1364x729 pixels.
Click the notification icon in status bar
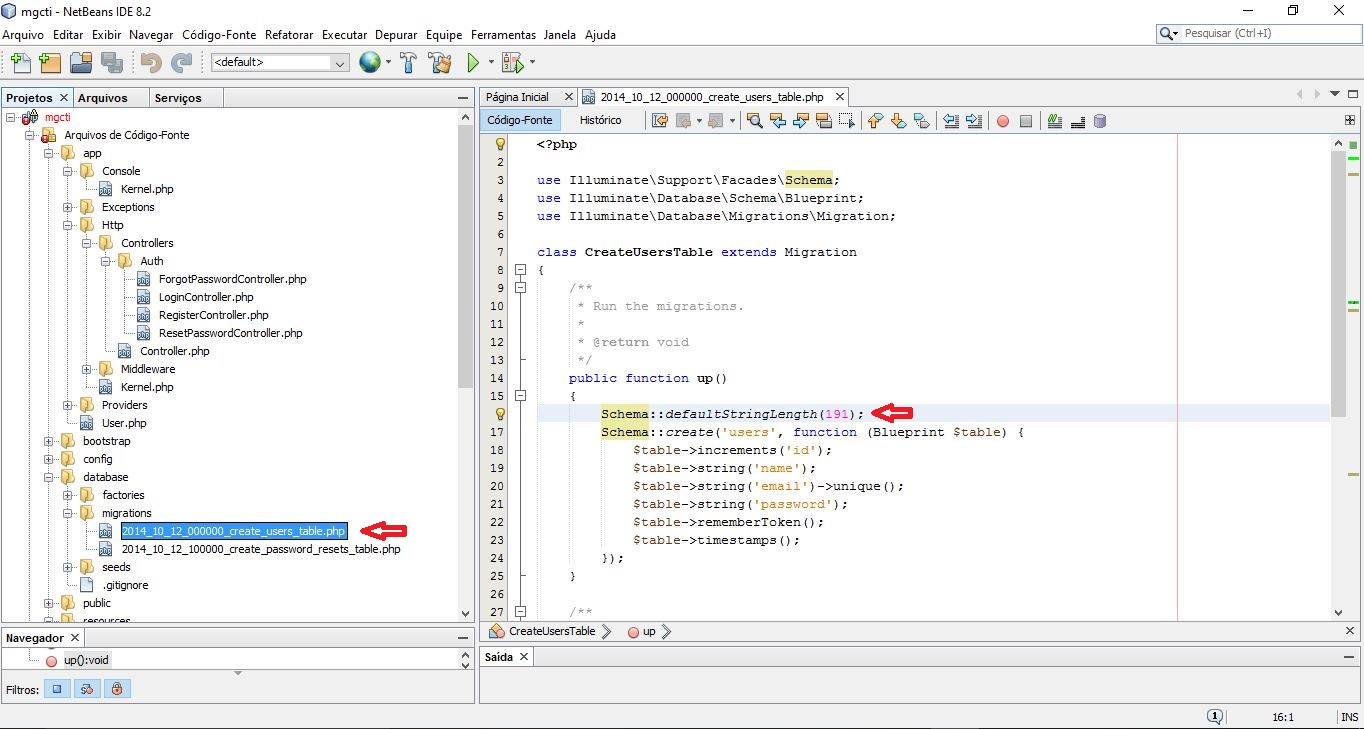[x=1214, y=716]
